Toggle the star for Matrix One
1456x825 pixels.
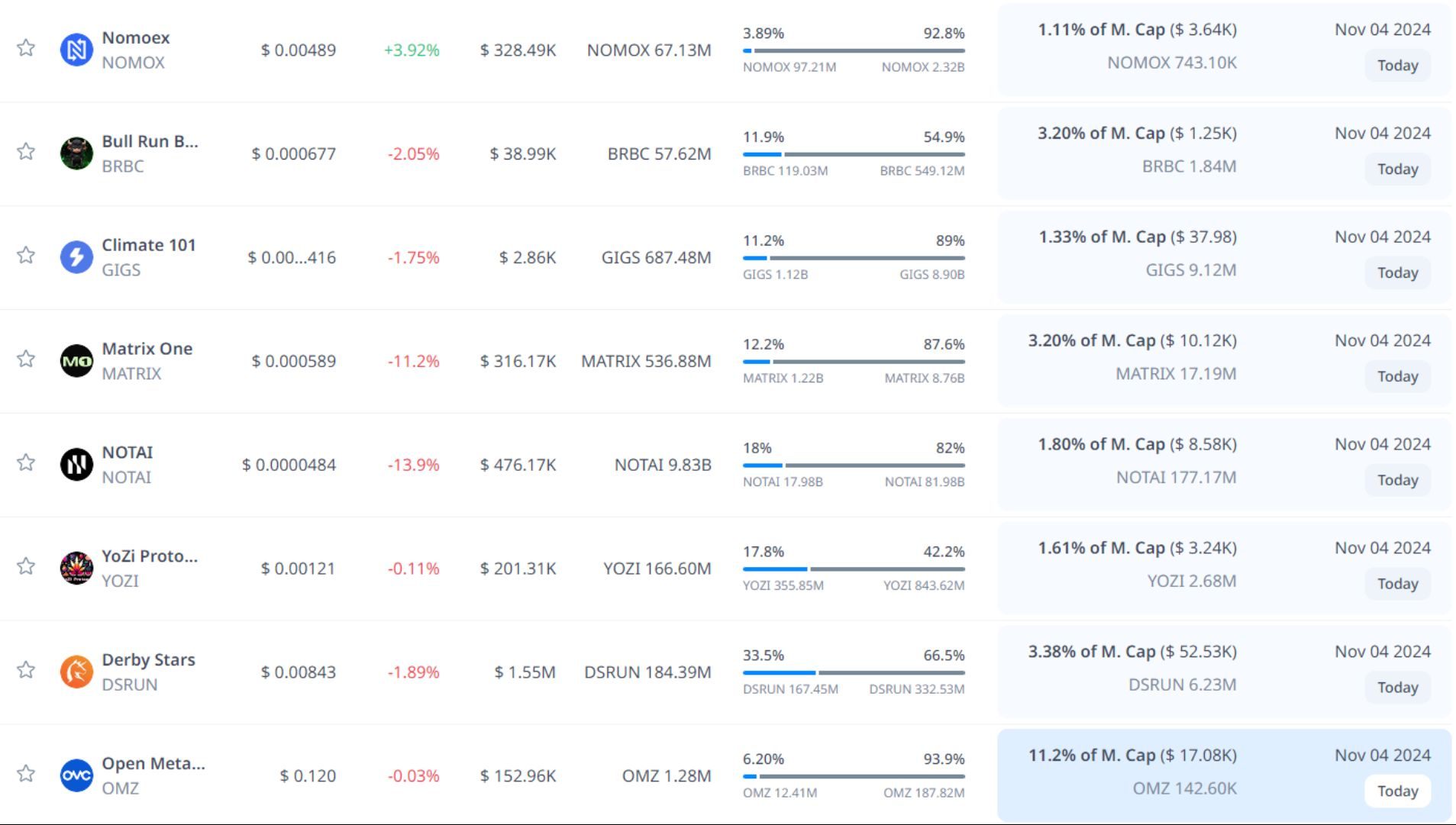(x=26, y=359)
